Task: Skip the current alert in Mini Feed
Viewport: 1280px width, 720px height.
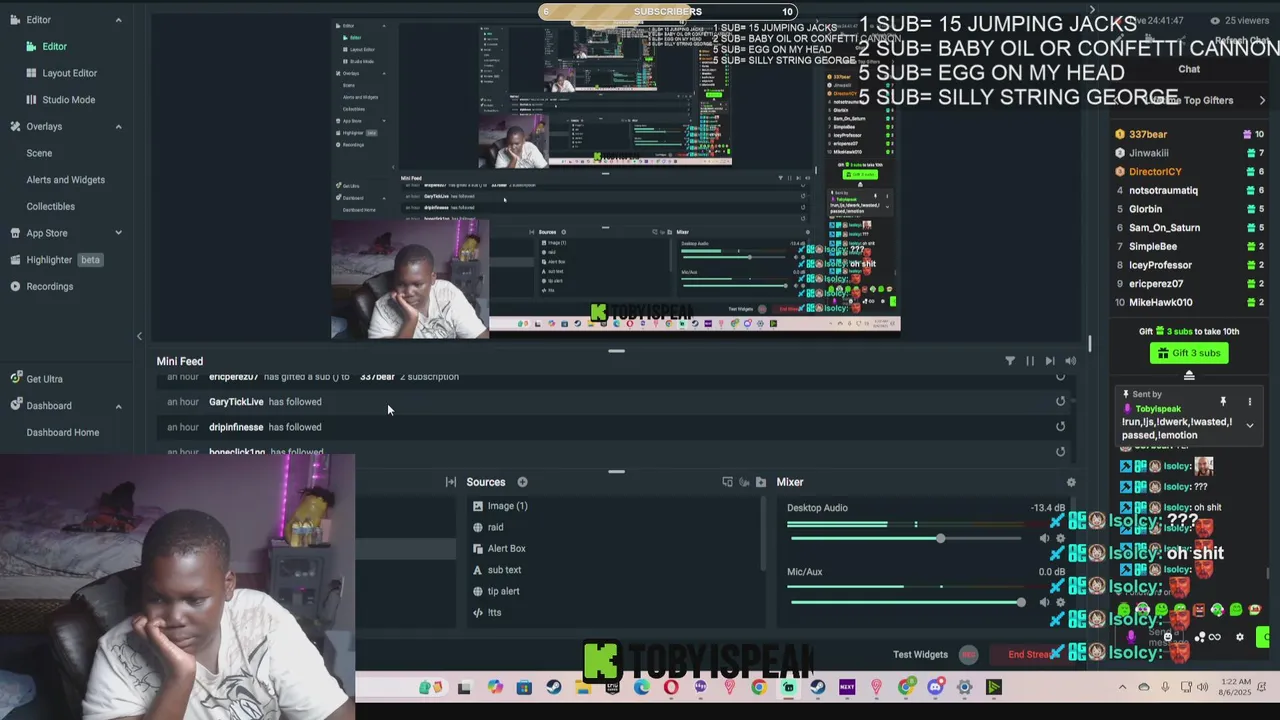Action: [x=1050, y=361]
